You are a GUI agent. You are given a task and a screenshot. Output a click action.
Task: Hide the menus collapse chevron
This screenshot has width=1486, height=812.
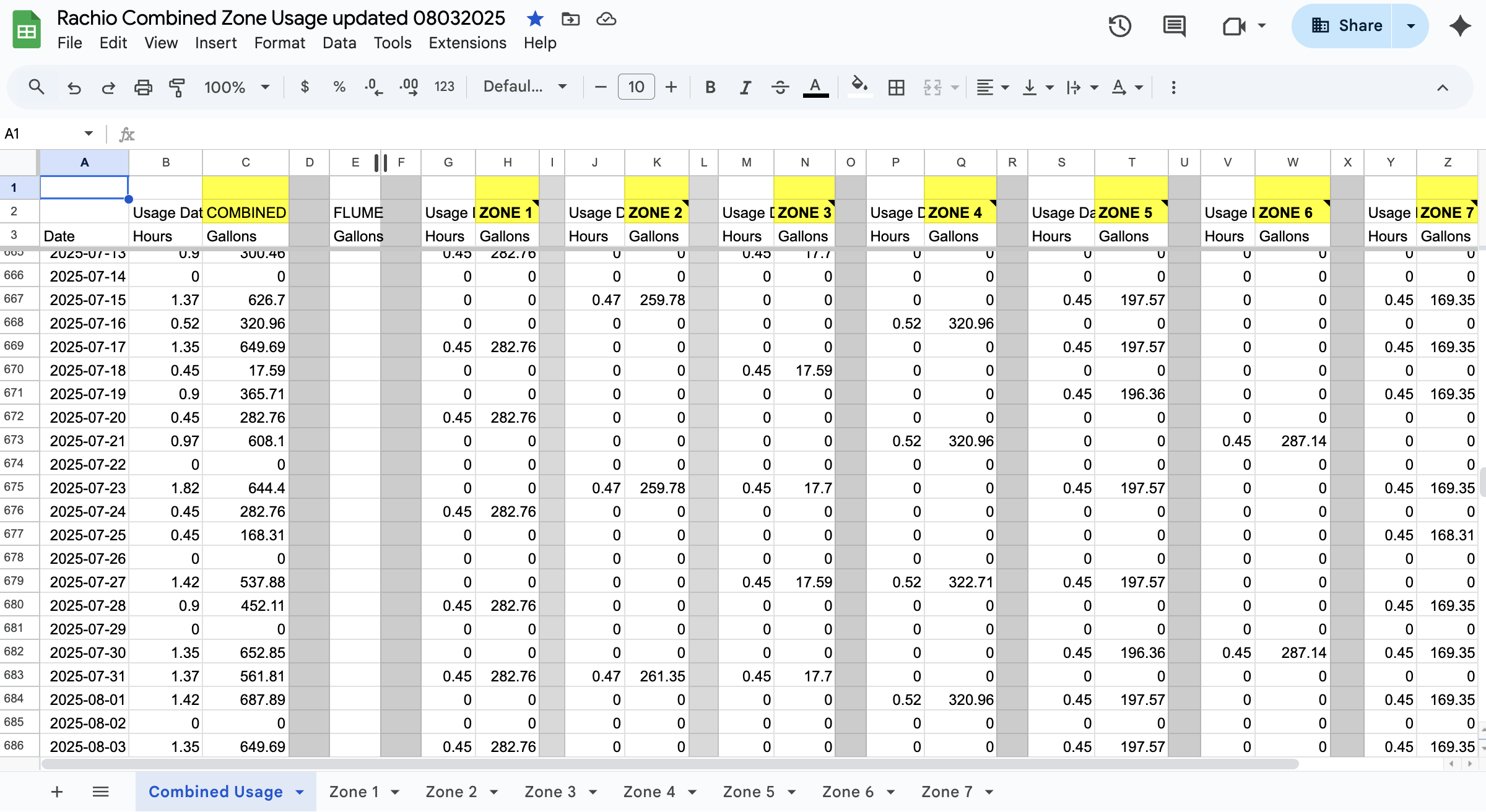coord(1443,87)
